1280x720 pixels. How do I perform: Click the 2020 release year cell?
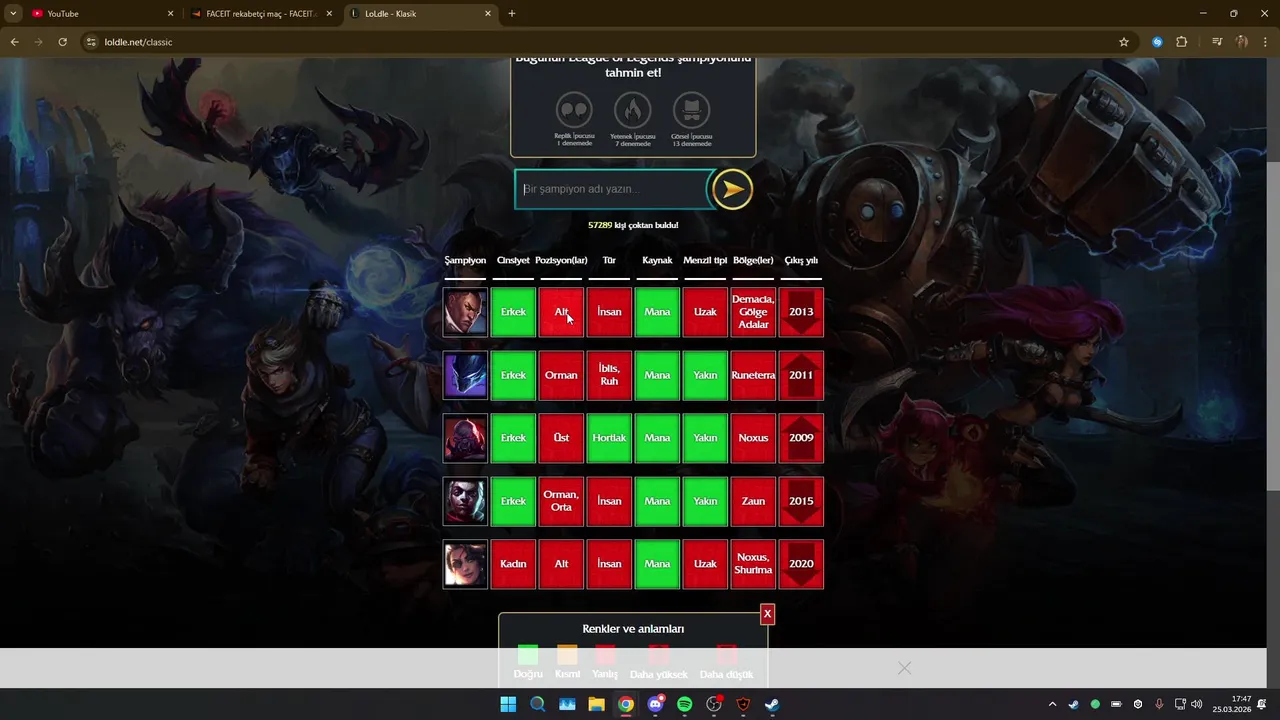pyautogui.click(x=801, y=564)
